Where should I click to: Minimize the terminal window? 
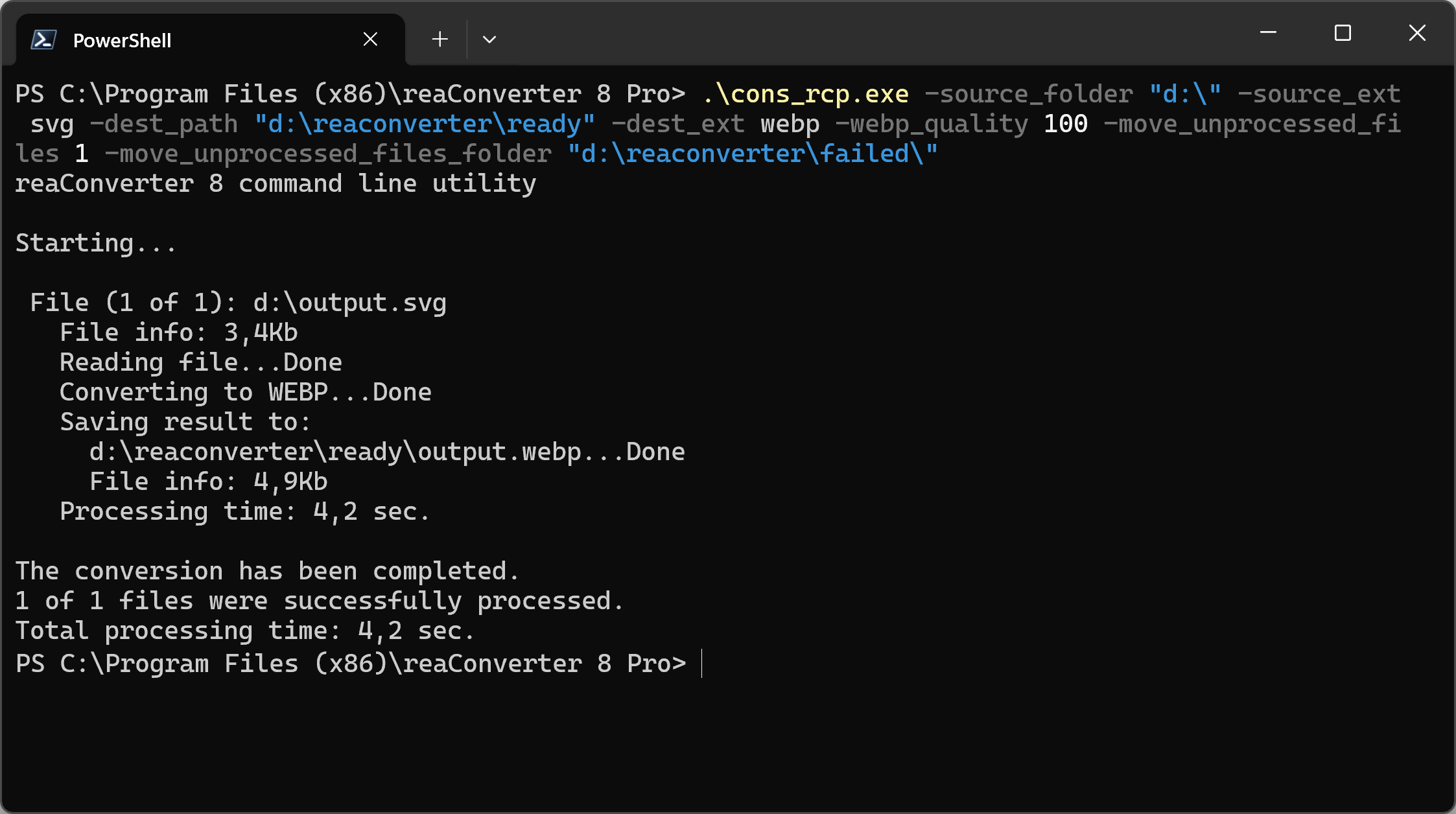click(x=1268, y=32)
